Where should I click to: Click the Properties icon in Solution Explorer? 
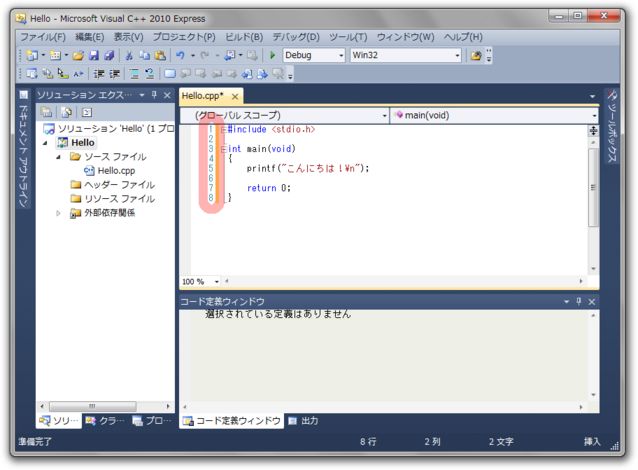[47, 112]
